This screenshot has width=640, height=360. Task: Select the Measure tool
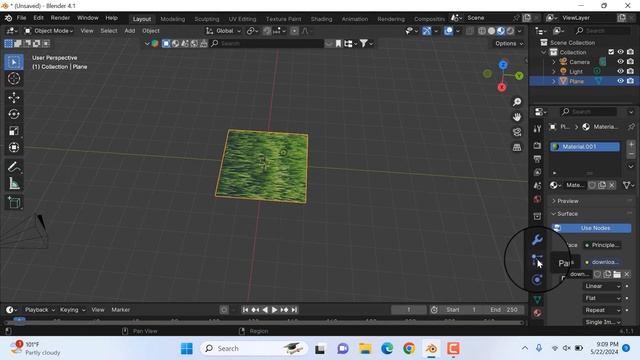tap(14, 184)
